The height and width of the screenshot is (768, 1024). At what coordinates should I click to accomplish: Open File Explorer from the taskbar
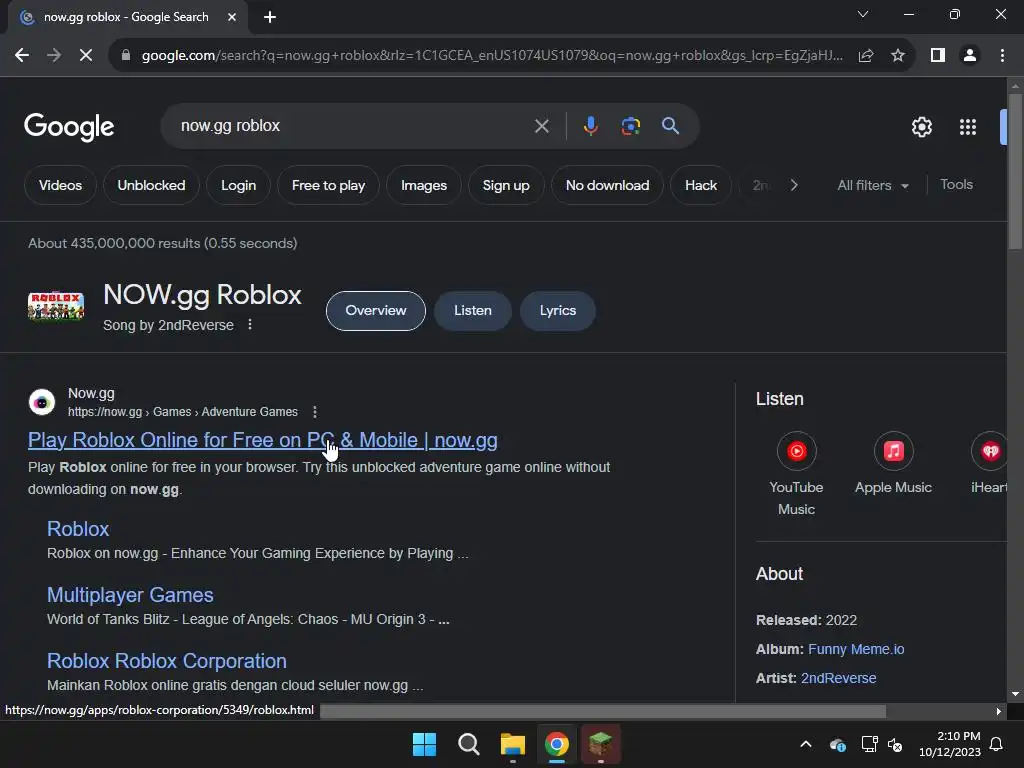513,744
